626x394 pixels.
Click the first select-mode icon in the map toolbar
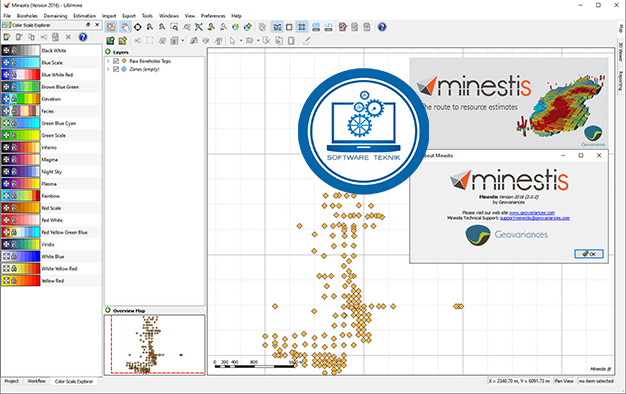[x=111, y=27]
